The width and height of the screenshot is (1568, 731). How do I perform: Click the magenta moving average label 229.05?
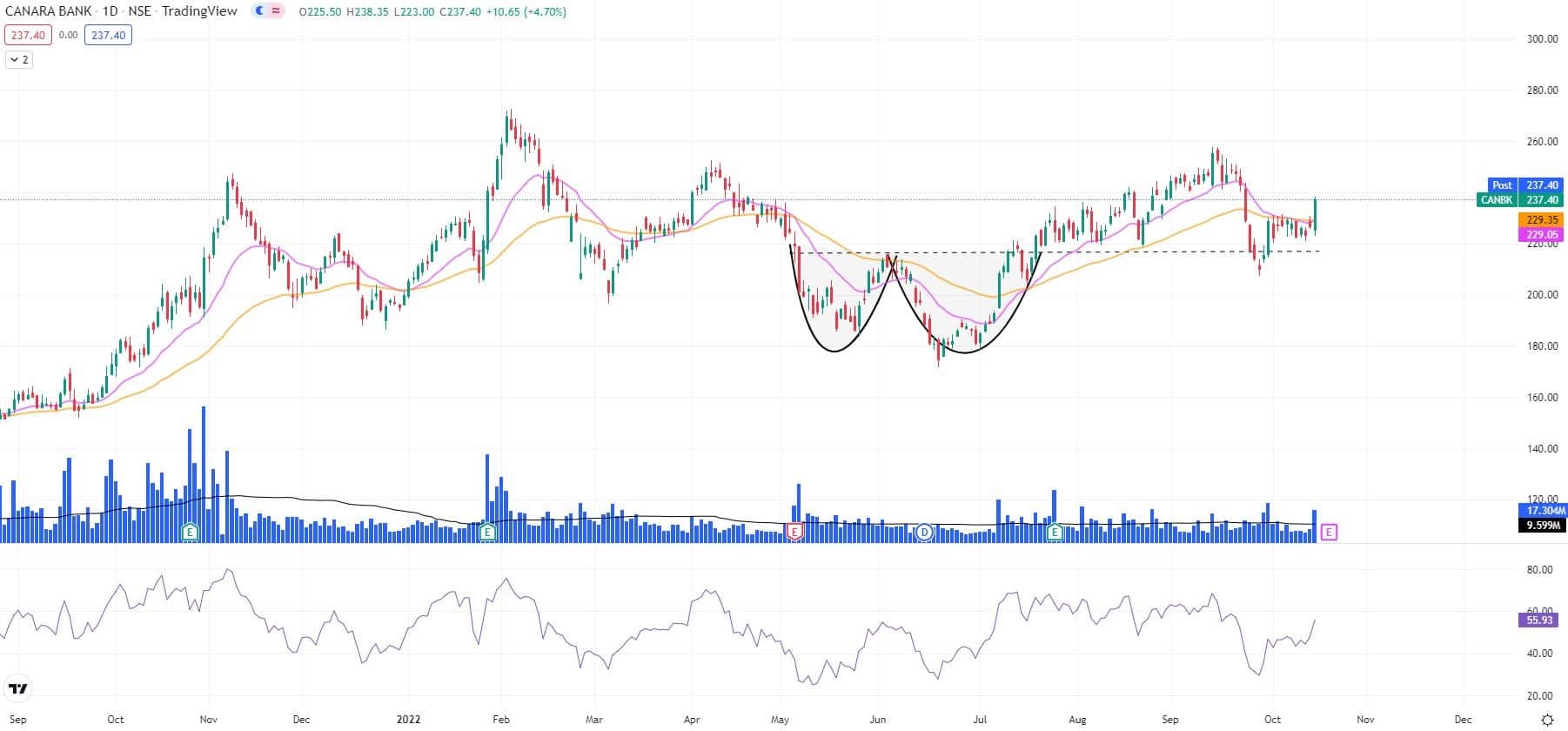coord(1541,234)
